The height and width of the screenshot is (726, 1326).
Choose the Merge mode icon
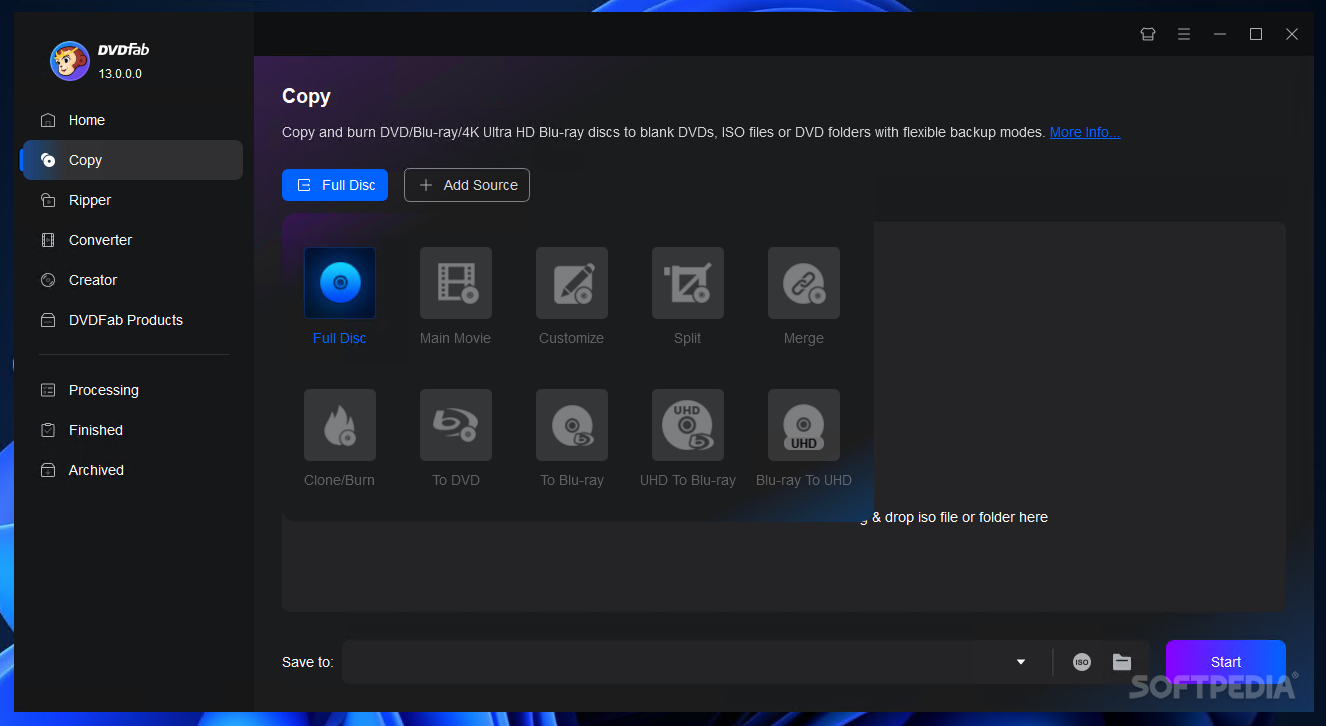point(804,283)
